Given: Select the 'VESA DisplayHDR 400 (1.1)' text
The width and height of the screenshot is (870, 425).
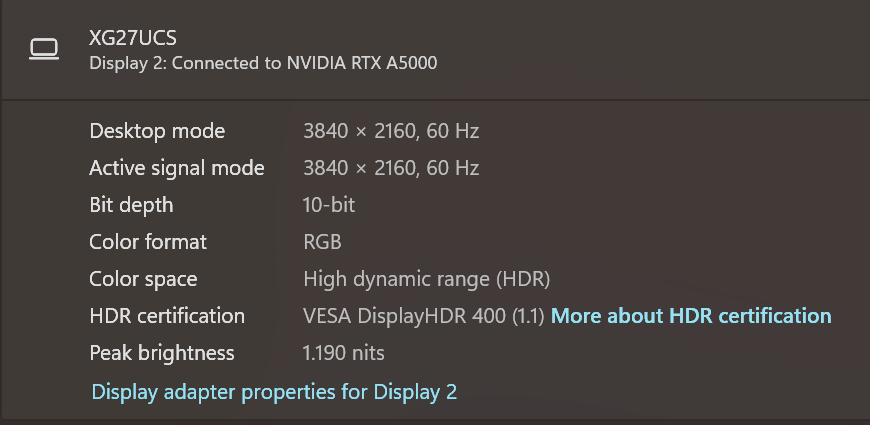Looking at the screenshot, I should pyautogui.click(x=423, y=316).
